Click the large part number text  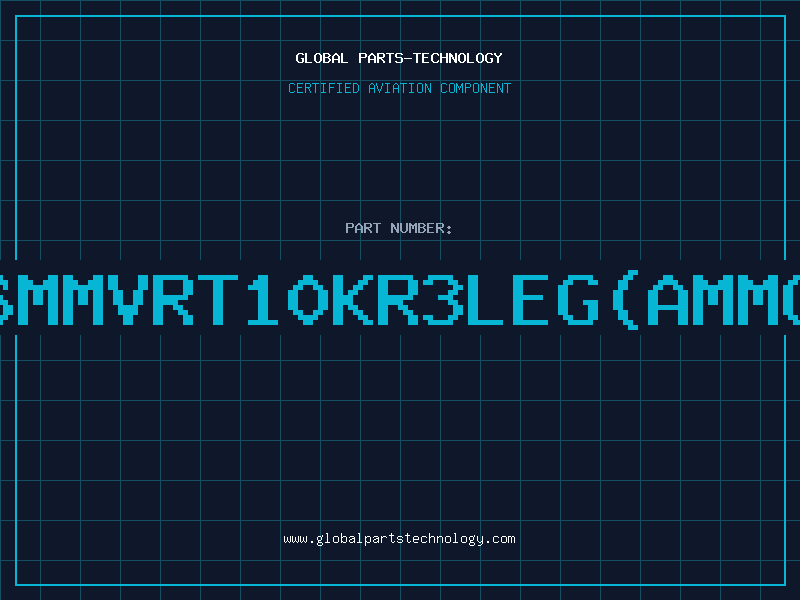400,300
